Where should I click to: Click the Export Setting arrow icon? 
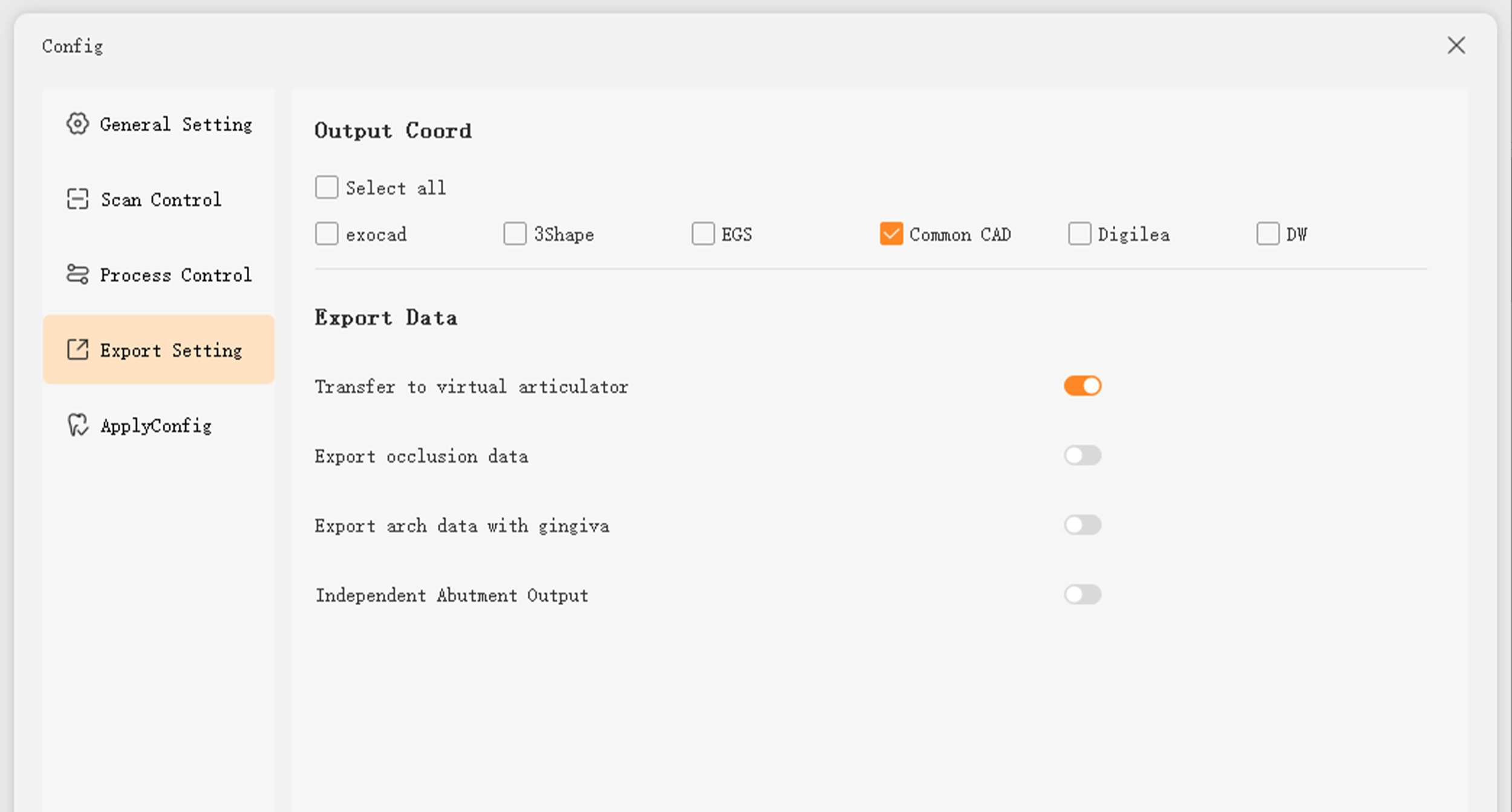click(77, 350)
